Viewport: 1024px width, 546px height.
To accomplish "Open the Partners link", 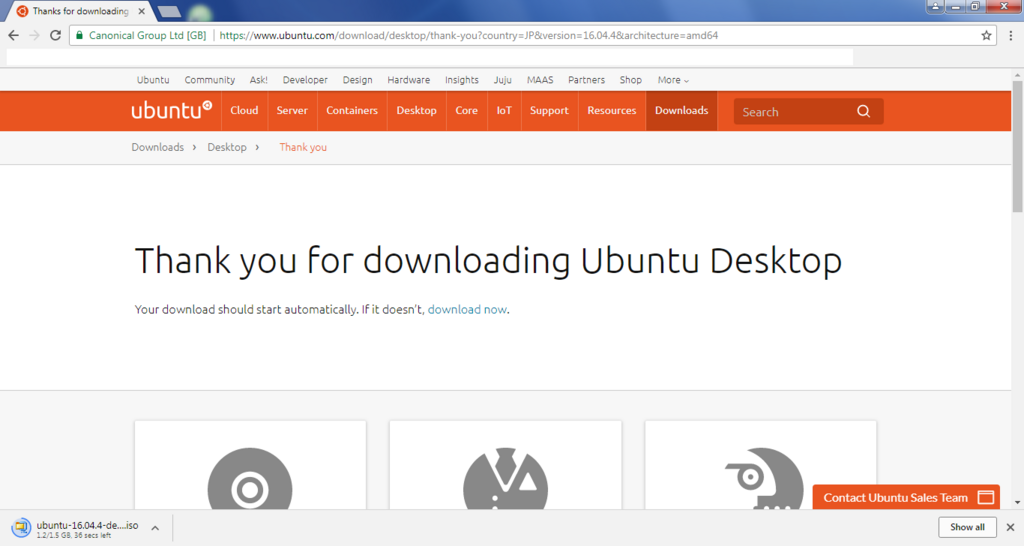I will (x=586, y=80).
